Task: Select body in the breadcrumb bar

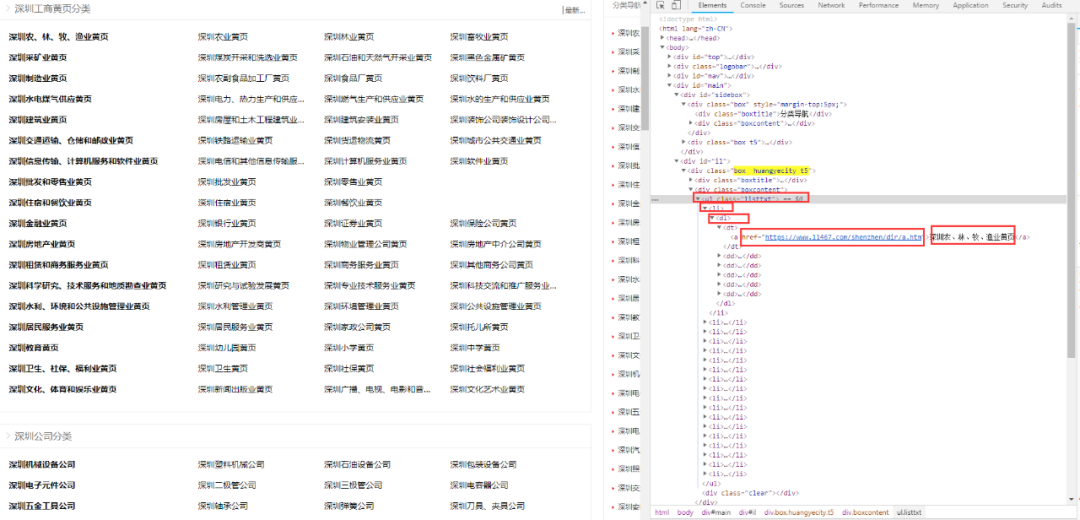Action: [685, 512]
